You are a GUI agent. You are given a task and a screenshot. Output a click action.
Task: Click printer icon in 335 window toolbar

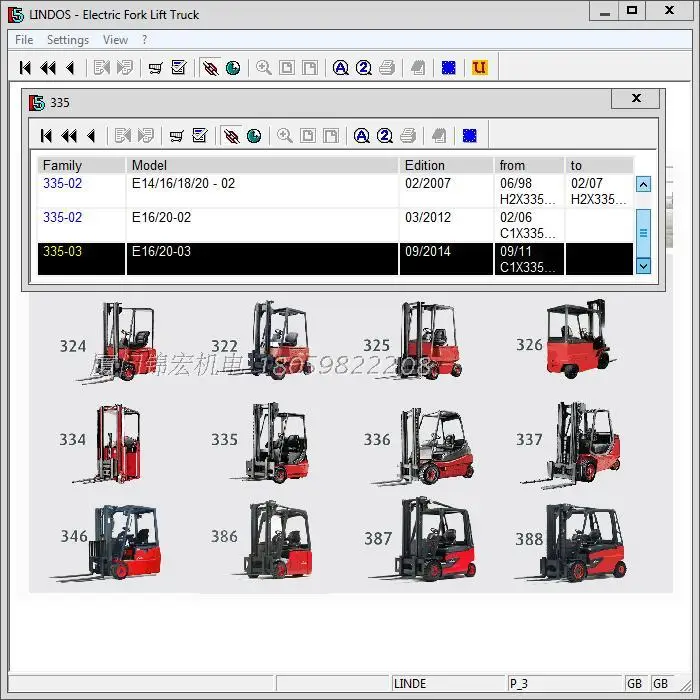pyautogui.click(x=408, y=136)
